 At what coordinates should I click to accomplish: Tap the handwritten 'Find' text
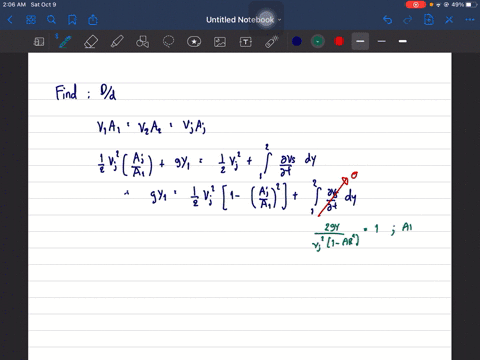pyautogui.click(x=66, y=92)
